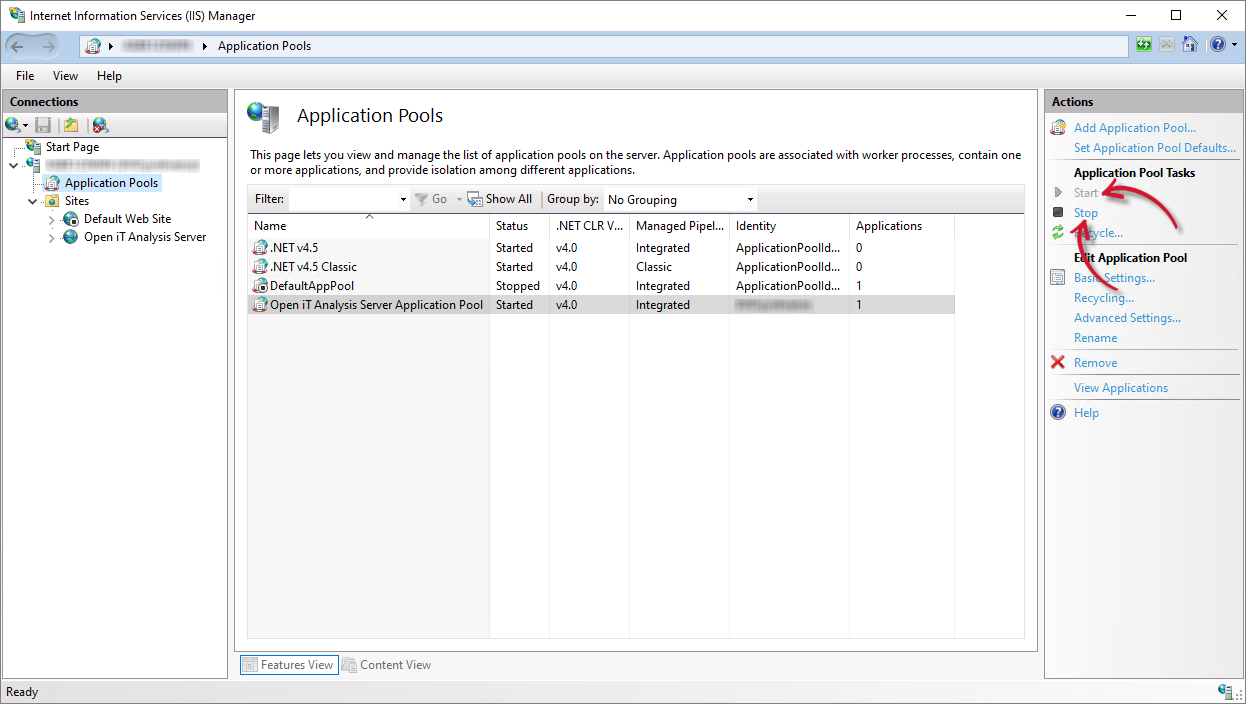Recycle the Open iT application pool
This screenshot has height=704, width=1246.
click(x=1098, y=232)
